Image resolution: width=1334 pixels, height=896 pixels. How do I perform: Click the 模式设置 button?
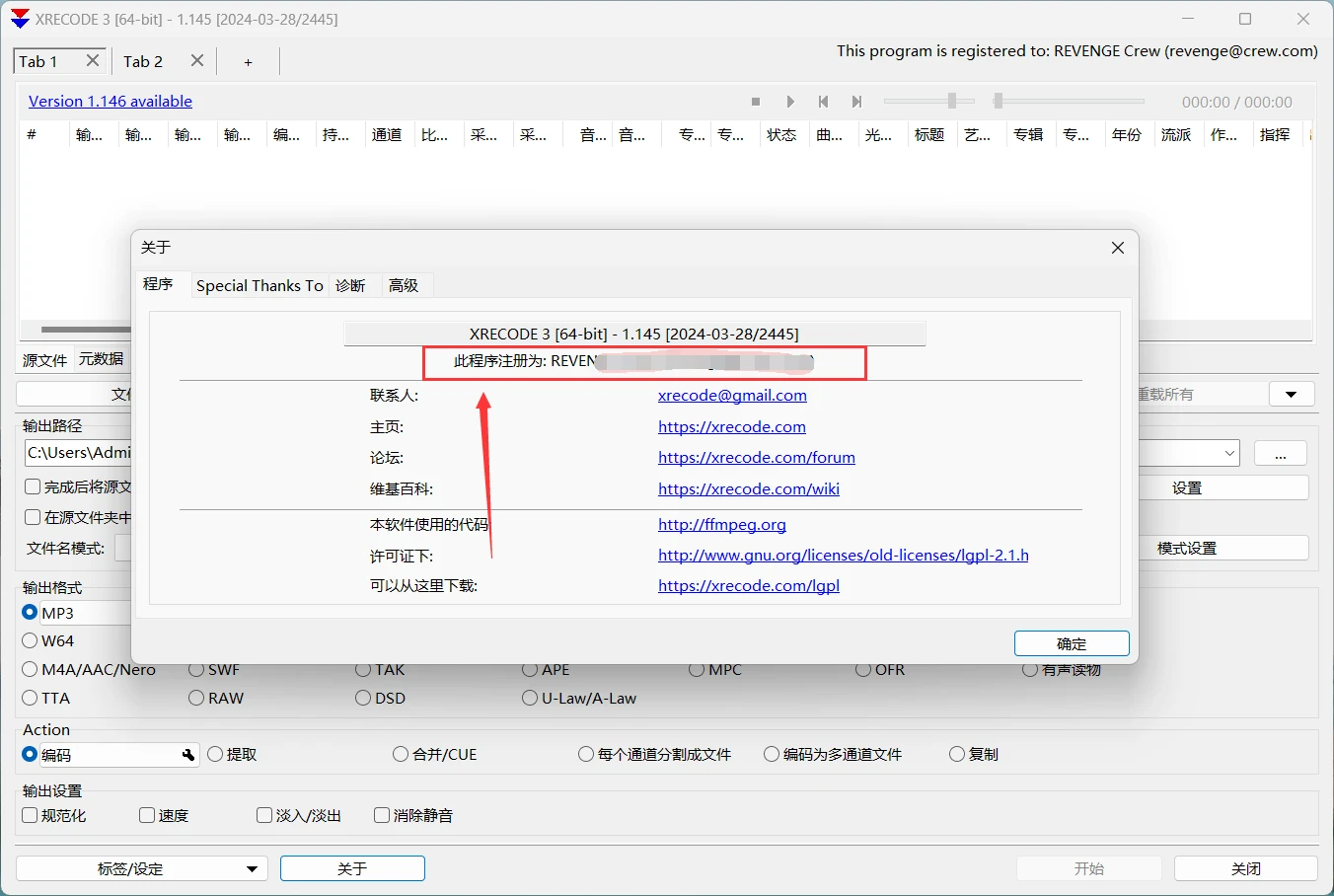pyautogui.click(x=1223, y=548)
